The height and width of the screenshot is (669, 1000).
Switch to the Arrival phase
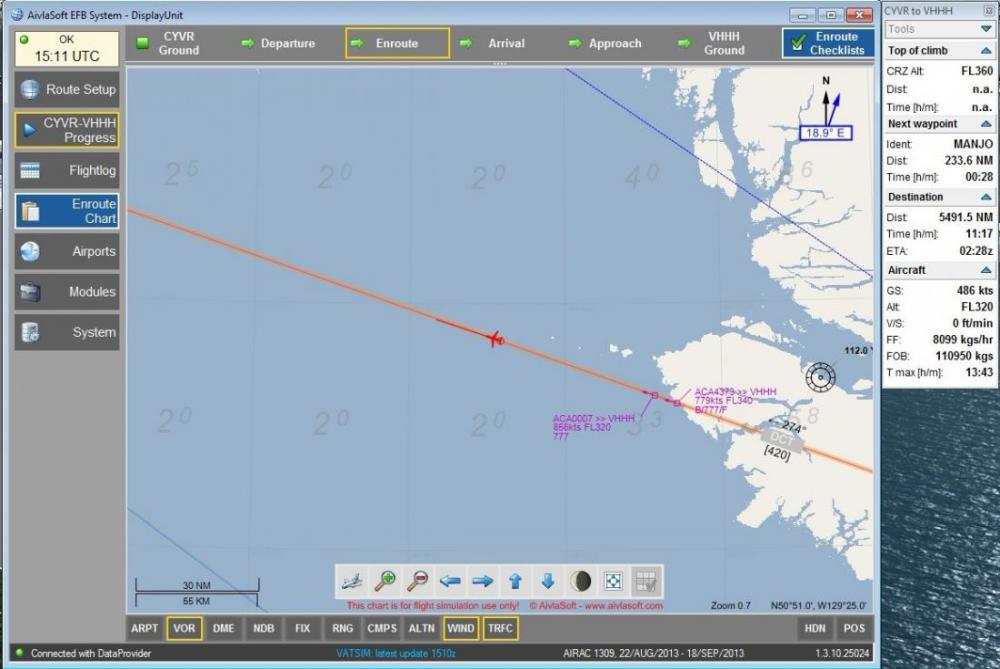pos(506,43)
